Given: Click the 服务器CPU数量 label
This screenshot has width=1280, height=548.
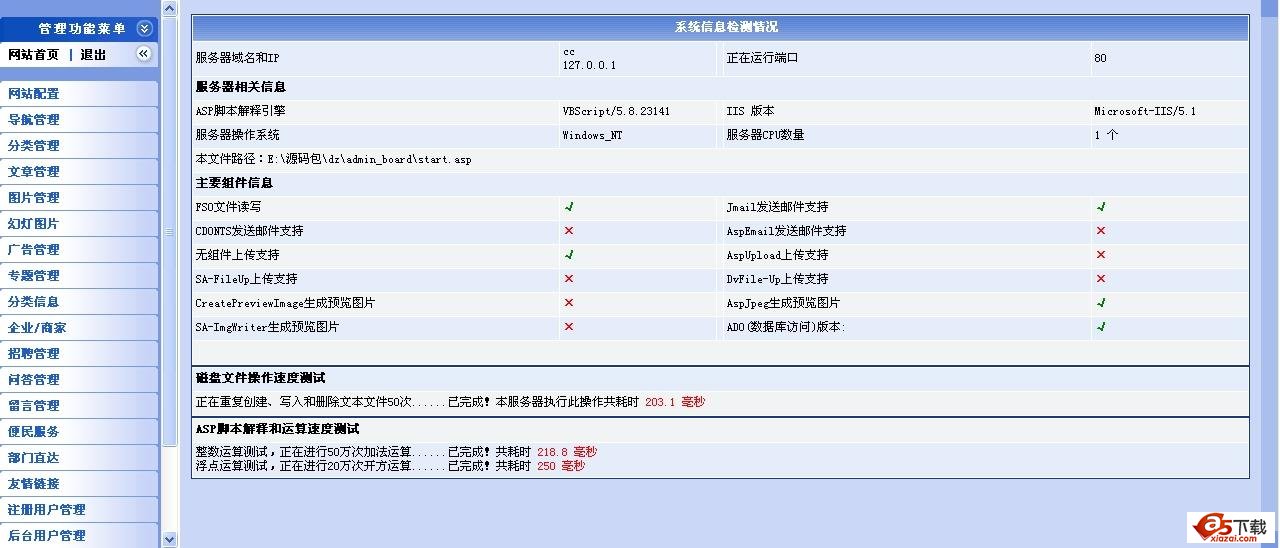Looking at the screenshot, I should 765,135.
